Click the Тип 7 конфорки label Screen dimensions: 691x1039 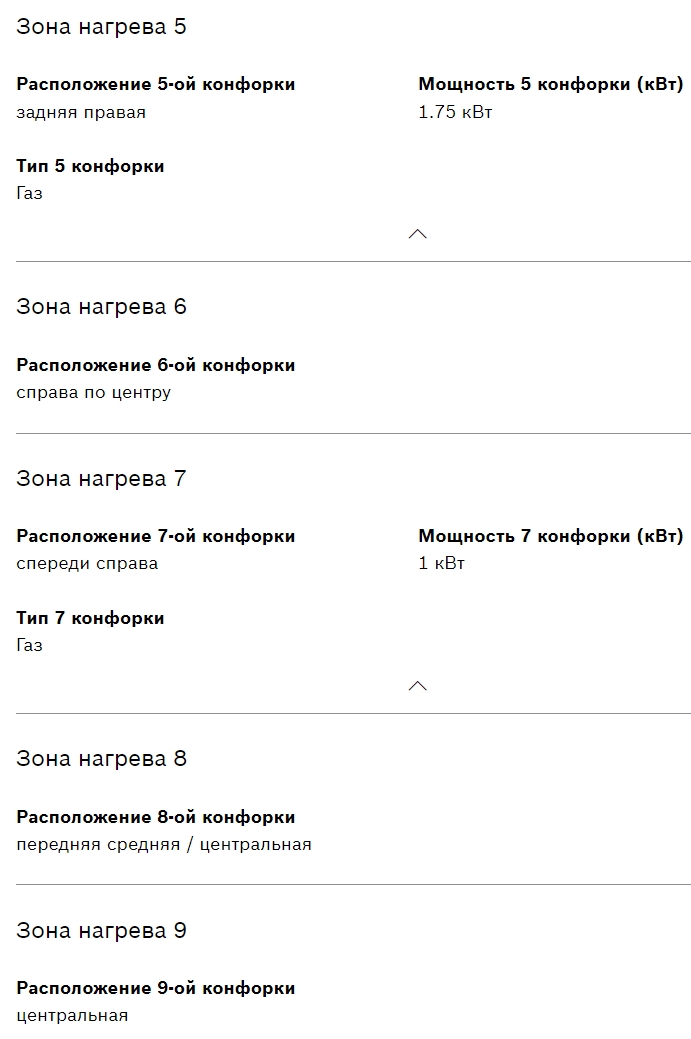click(90, 618)
